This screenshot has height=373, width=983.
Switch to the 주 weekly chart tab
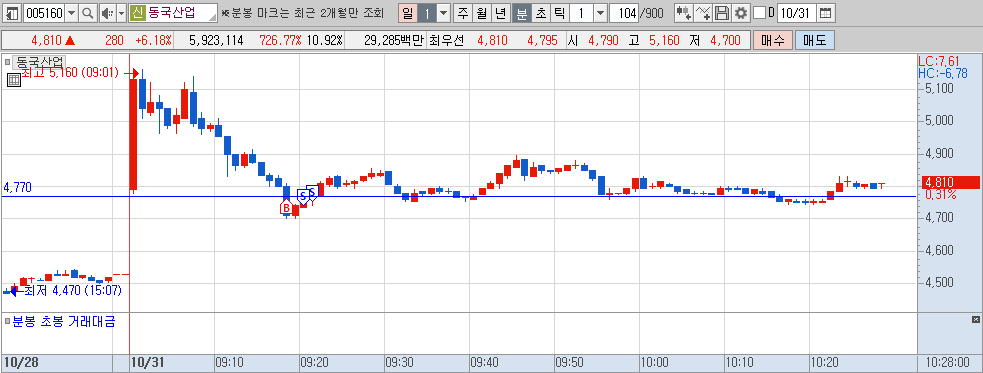pyautogui.click(x=463, y=13)
